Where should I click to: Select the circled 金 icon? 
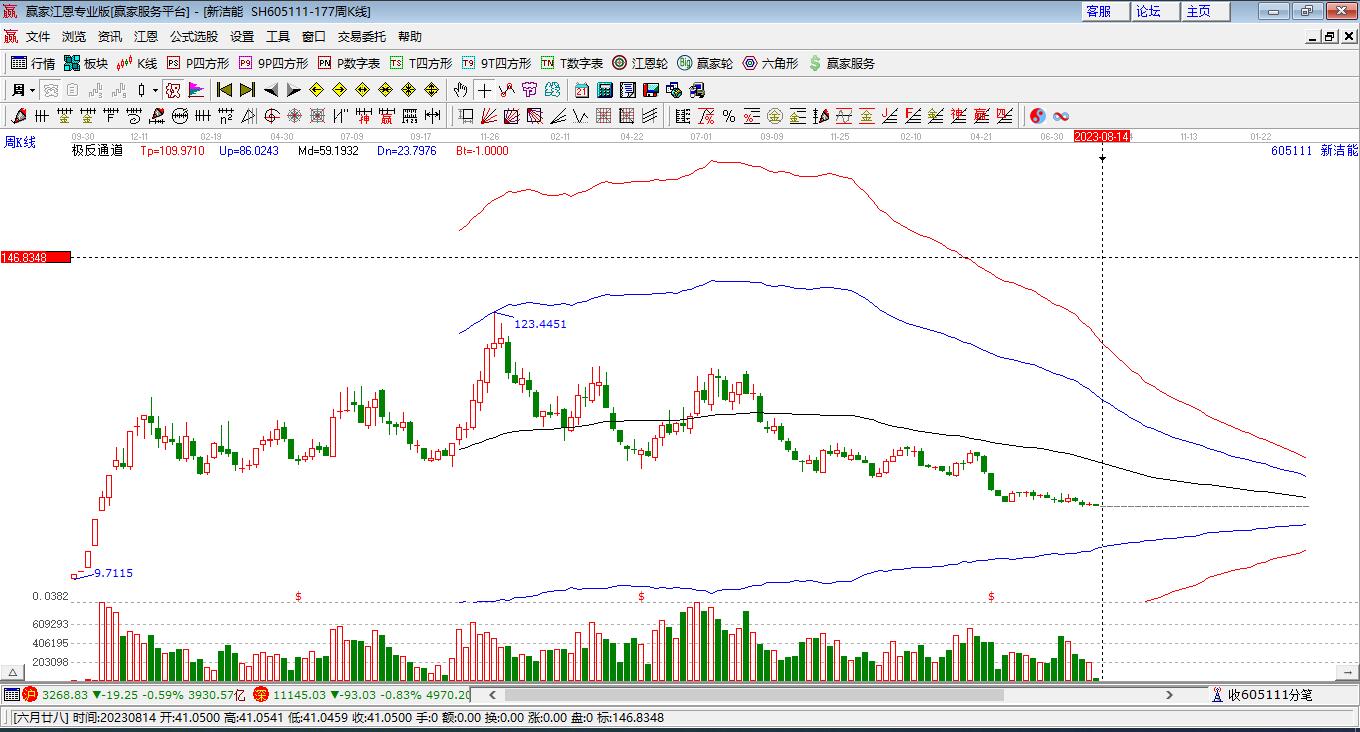pyautogui.click(x=774, y=116)
